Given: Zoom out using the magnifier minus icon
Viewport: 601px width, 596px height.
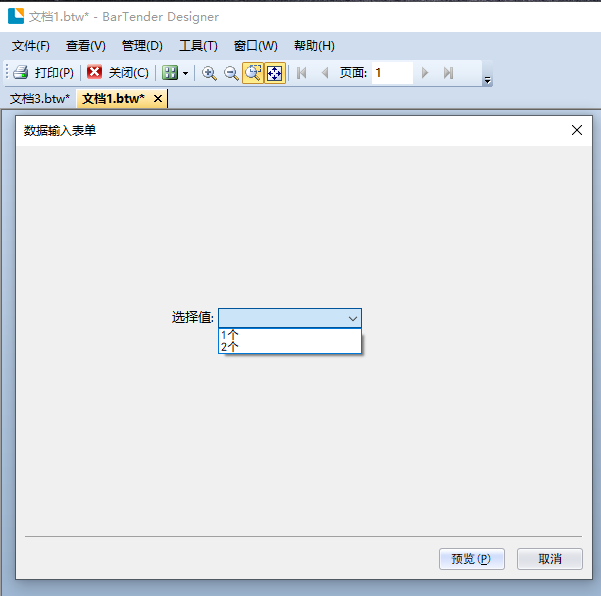Looking at the screenshot, I should tap(231, 73).
